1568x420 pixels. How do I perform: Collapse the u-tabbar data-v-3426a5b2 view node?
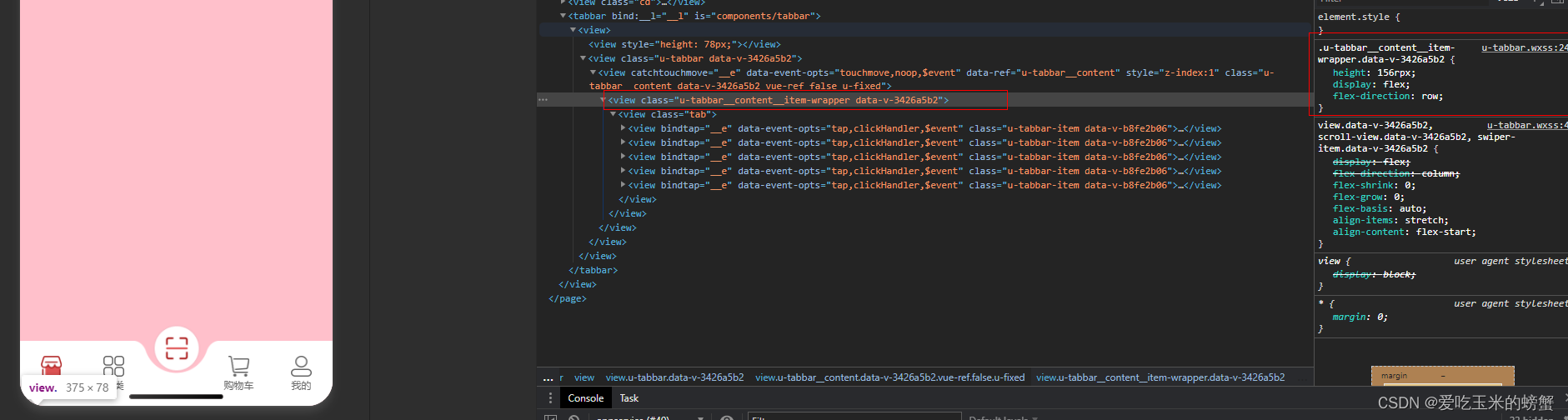pos(584,58)
